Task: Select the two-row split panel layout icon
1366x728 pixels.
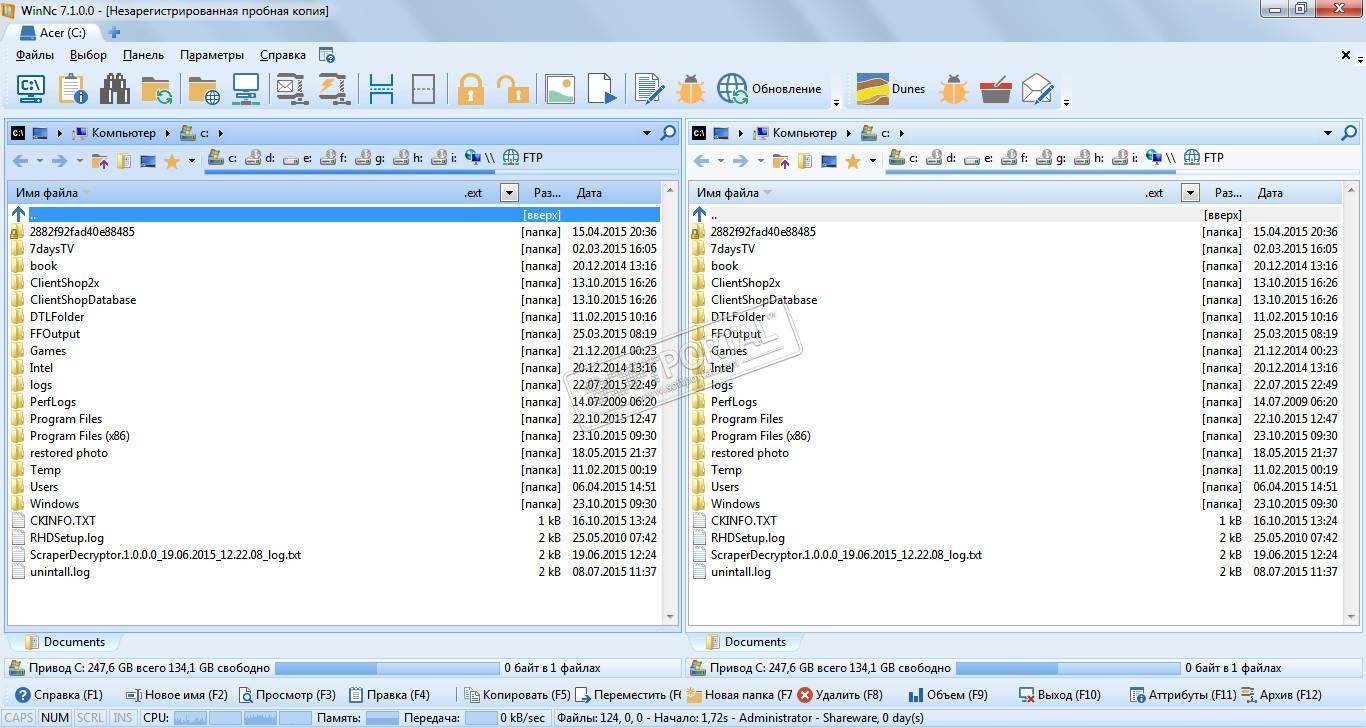Action: click(381, 89)
